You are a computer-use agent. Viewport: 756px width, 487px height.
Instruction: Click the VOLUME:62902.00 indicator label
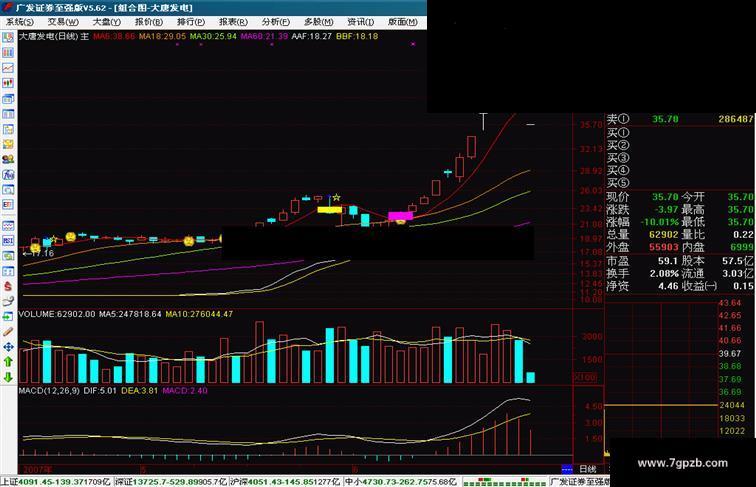pyautogui.click(x=57, y=314)
